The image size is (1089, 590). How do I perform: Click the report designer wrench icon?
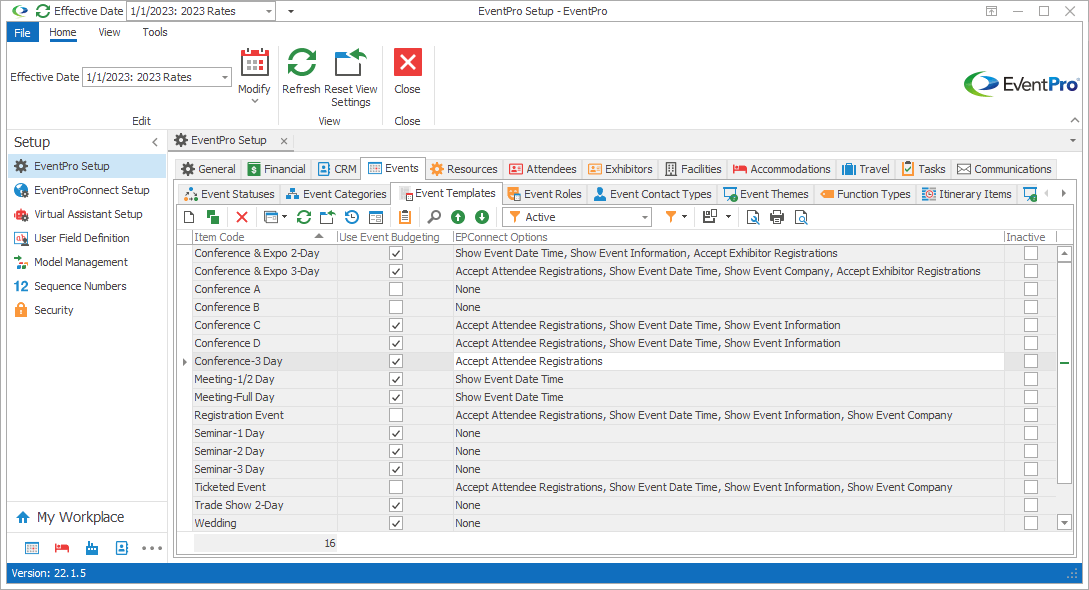click(753, 217)
